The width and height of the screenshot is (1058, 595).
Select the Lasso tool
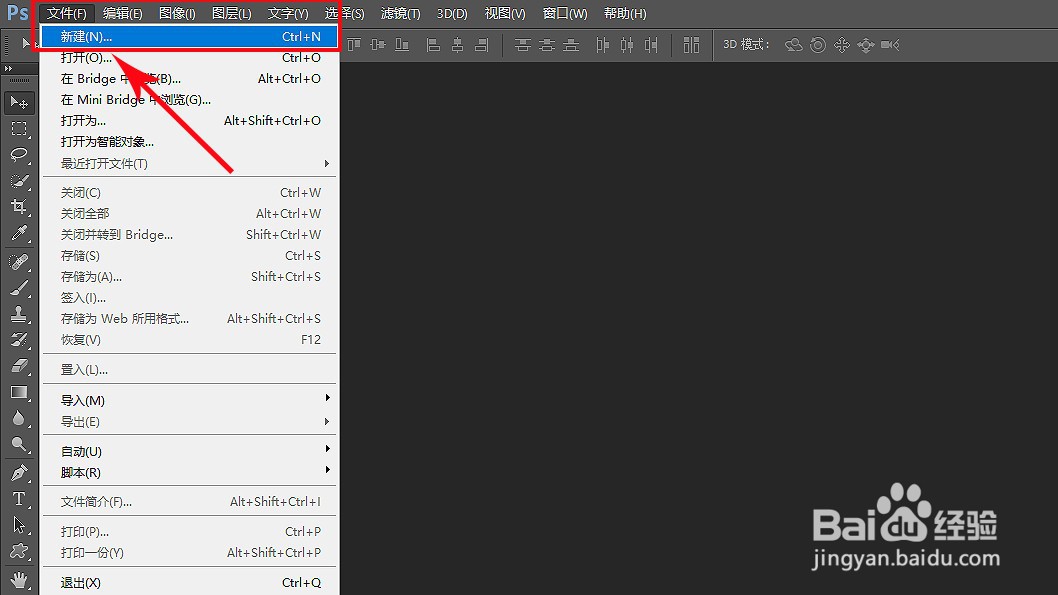(19, 154)
